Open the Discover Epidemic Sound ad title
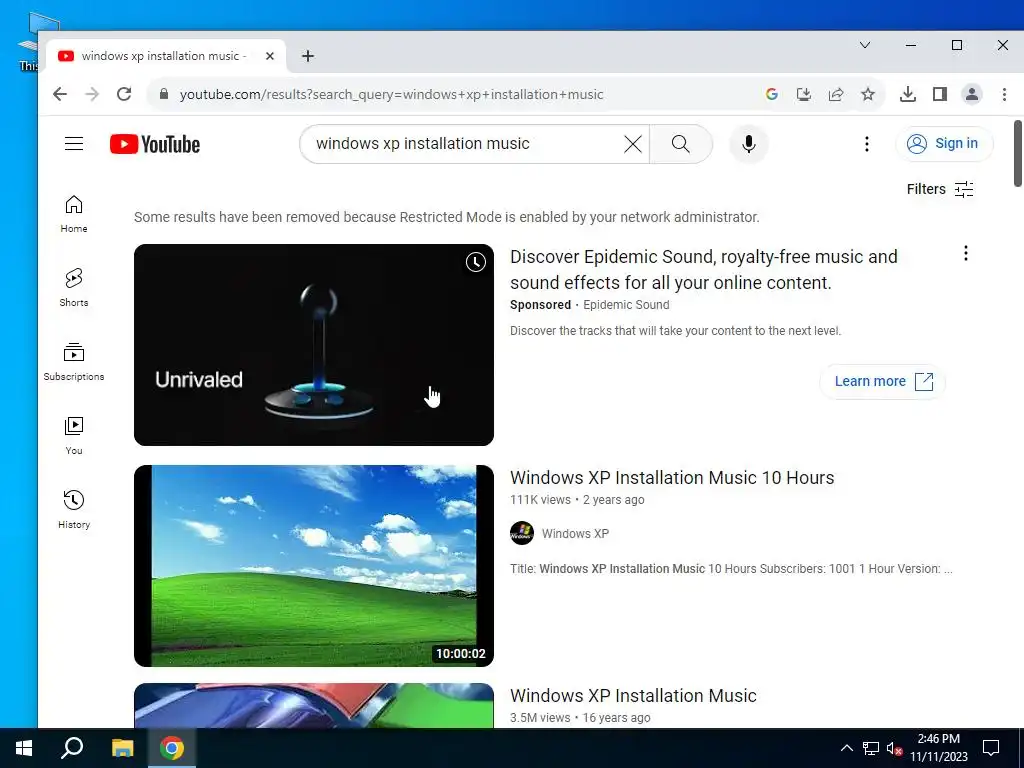Screen dimensions: 1024x768 (x=703, y=270)
